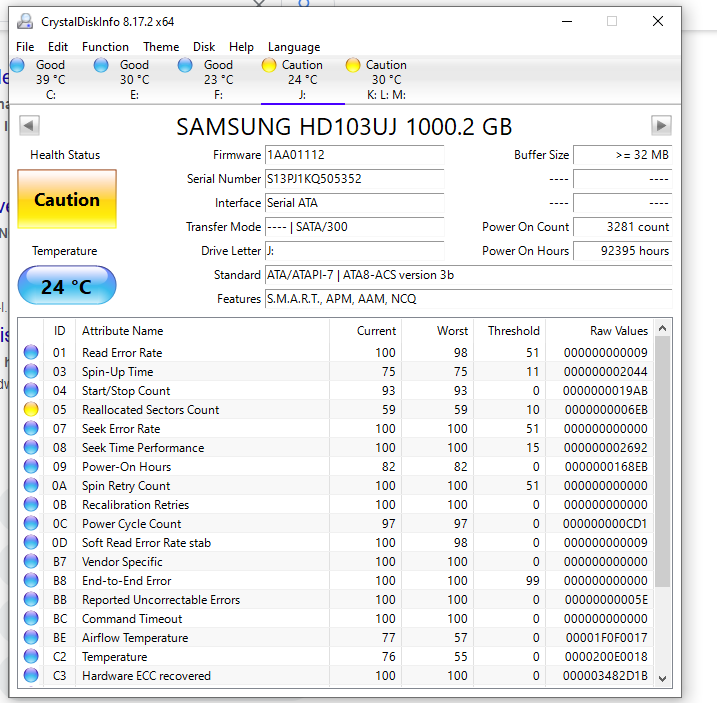Image resolution: width=717 pixels, height=703 pixels.
Task: Open the File menu
Action: (25, 47)
